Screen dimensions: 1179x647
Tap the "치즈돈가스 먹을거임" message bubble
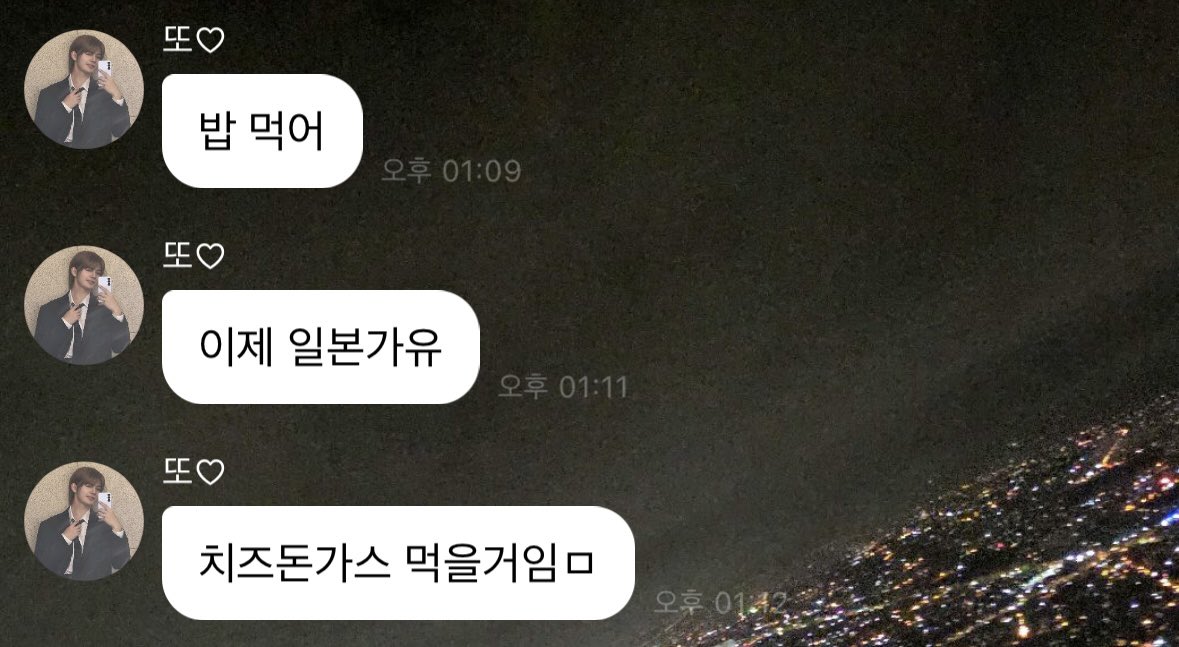coord(398,563)
